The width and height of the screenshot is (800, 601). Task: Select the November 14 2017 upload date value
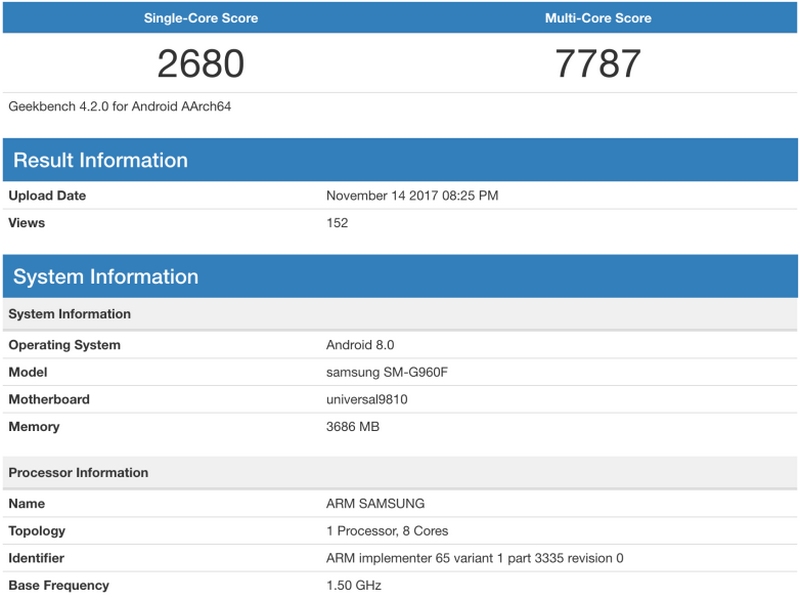(412, 196)
